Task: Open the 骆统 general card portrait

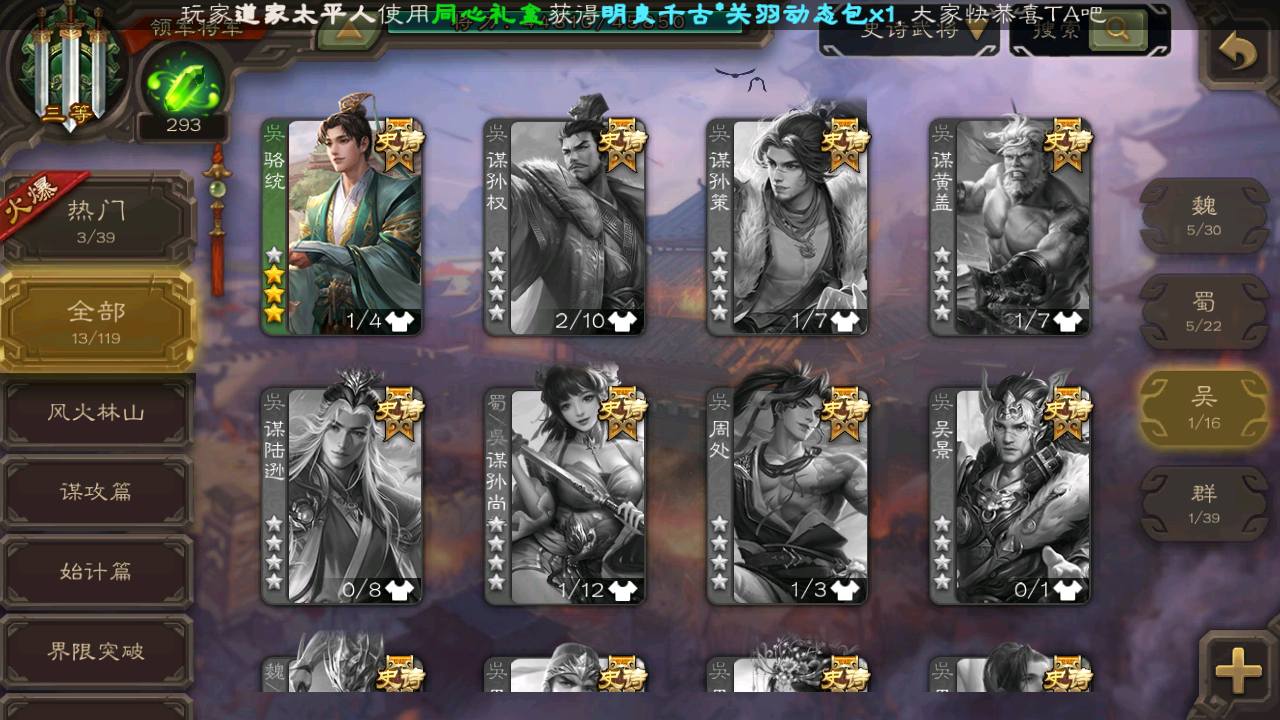Action: (342, 226)
